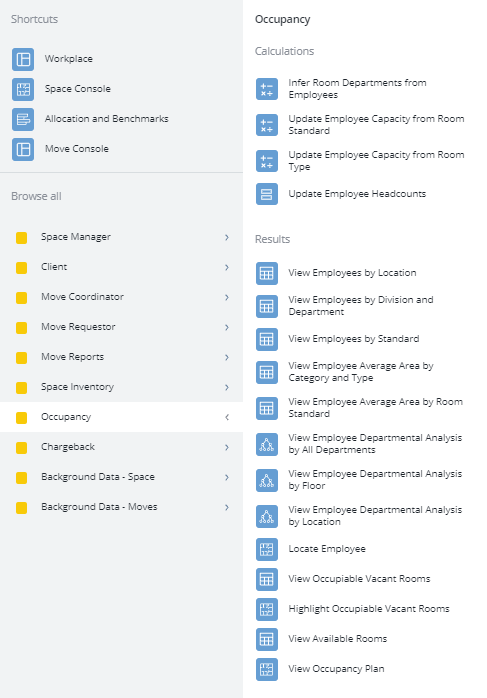The image size is (487, 698).
Task: Open View Employees by Standard report
Action: [353, 339]
